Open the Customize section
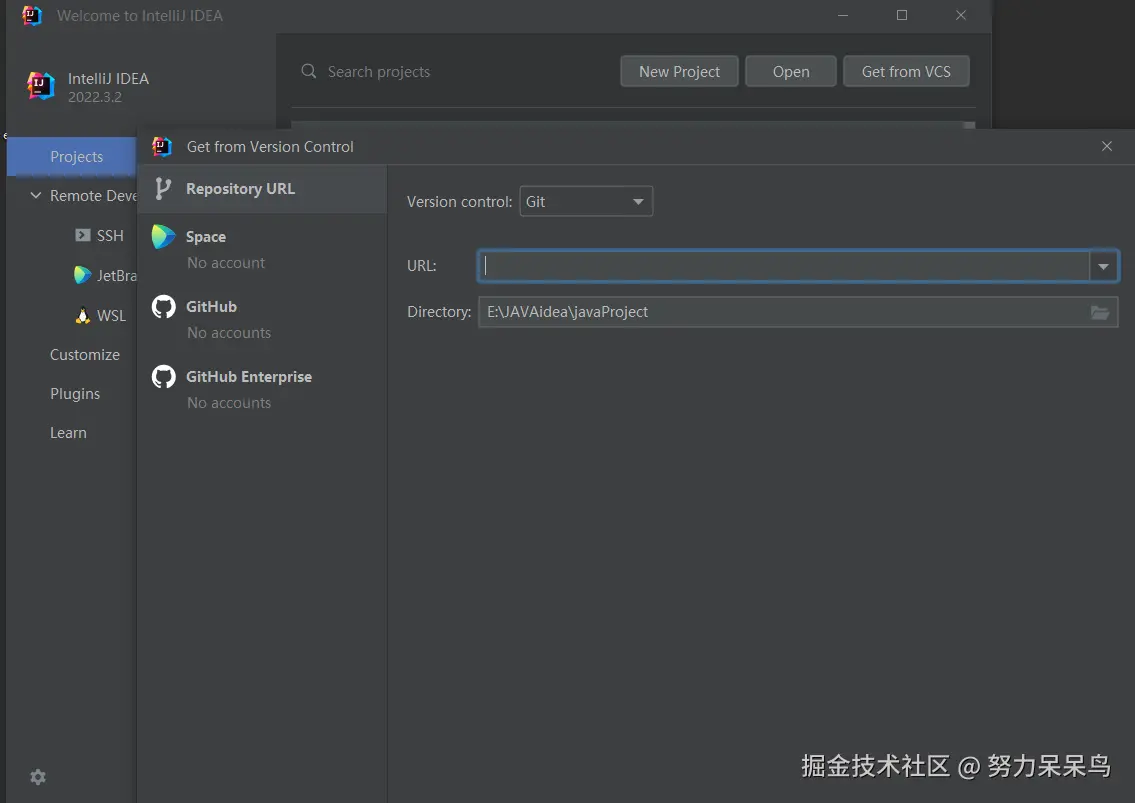The width and height of the screenshot is (1135, 803). 85,355
